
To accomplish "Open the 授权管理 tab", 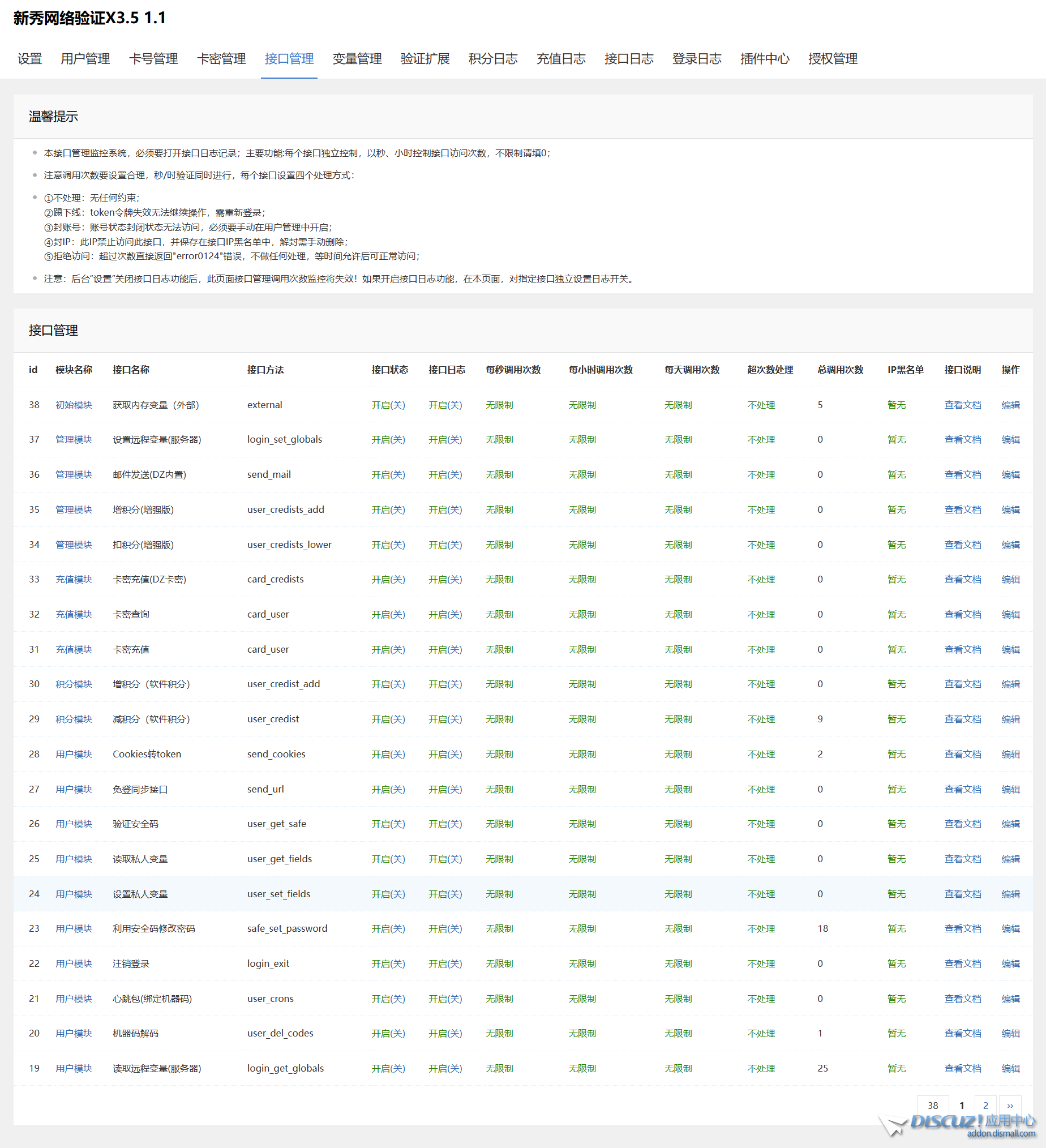I will click(832, 59).
